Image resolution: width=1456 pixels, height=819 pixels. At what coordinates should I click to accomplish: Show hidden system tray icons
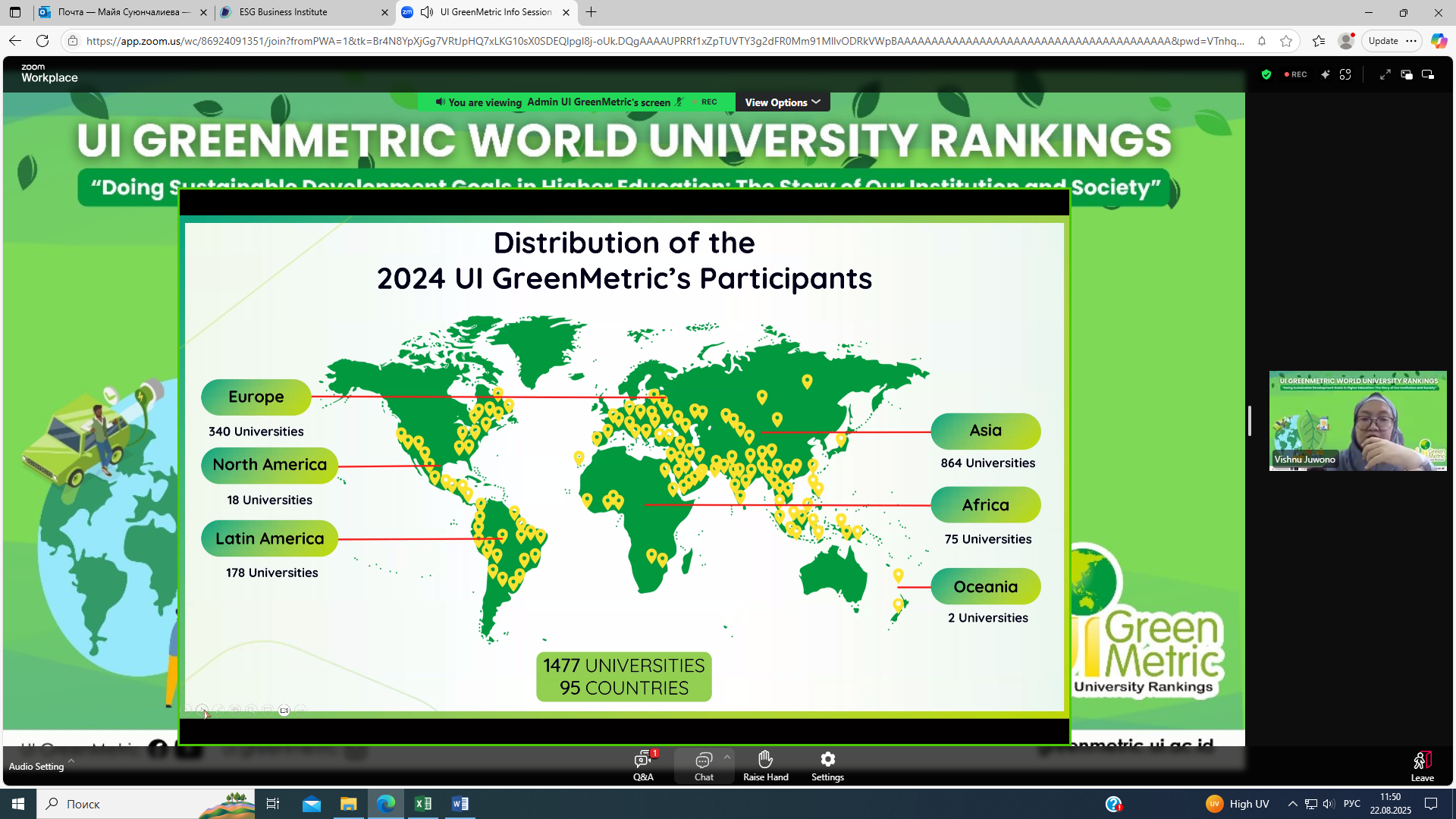1293,804
